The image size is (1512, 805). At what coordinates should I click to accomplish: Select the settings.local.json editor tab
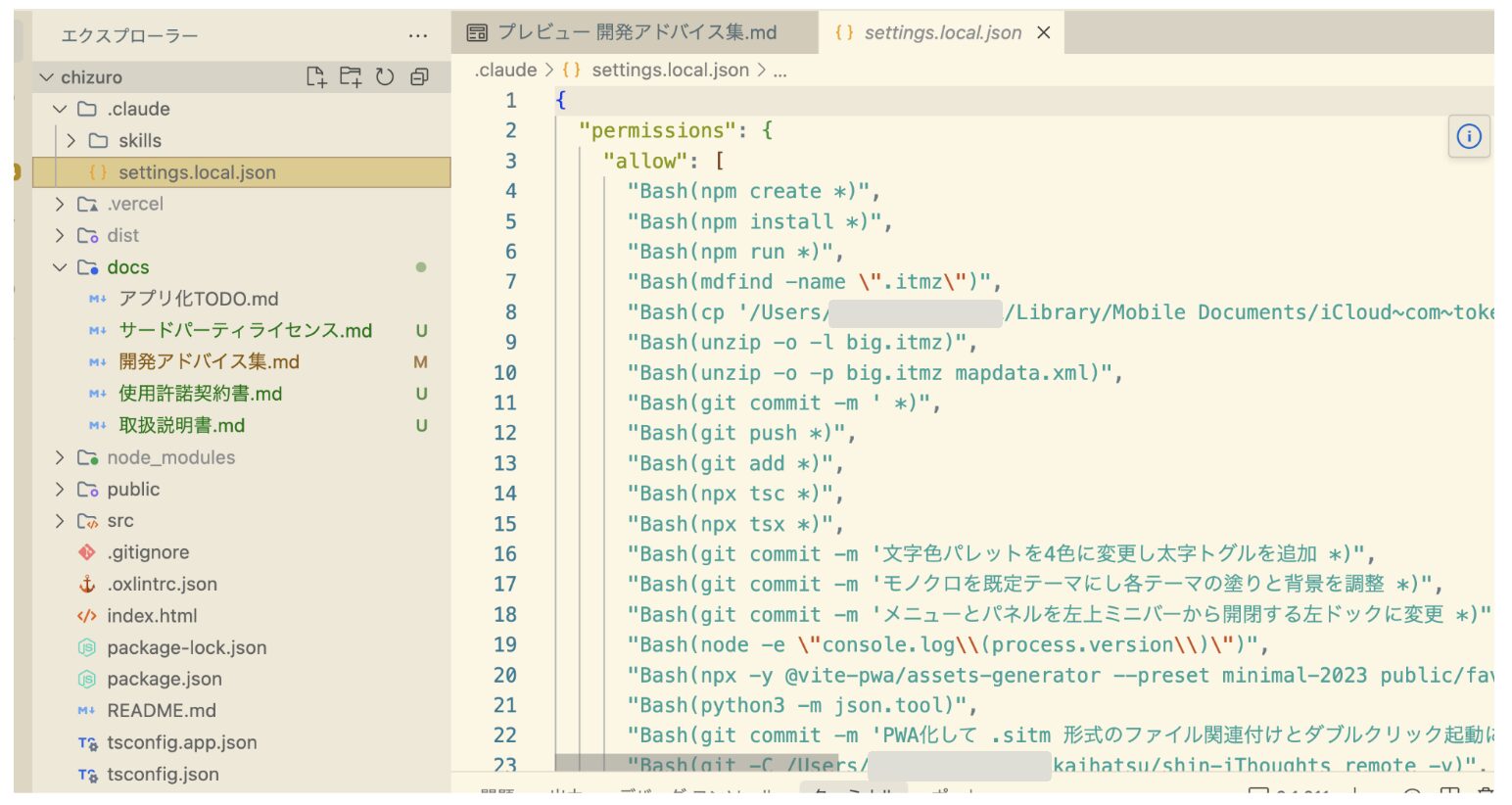pos(942,32)
